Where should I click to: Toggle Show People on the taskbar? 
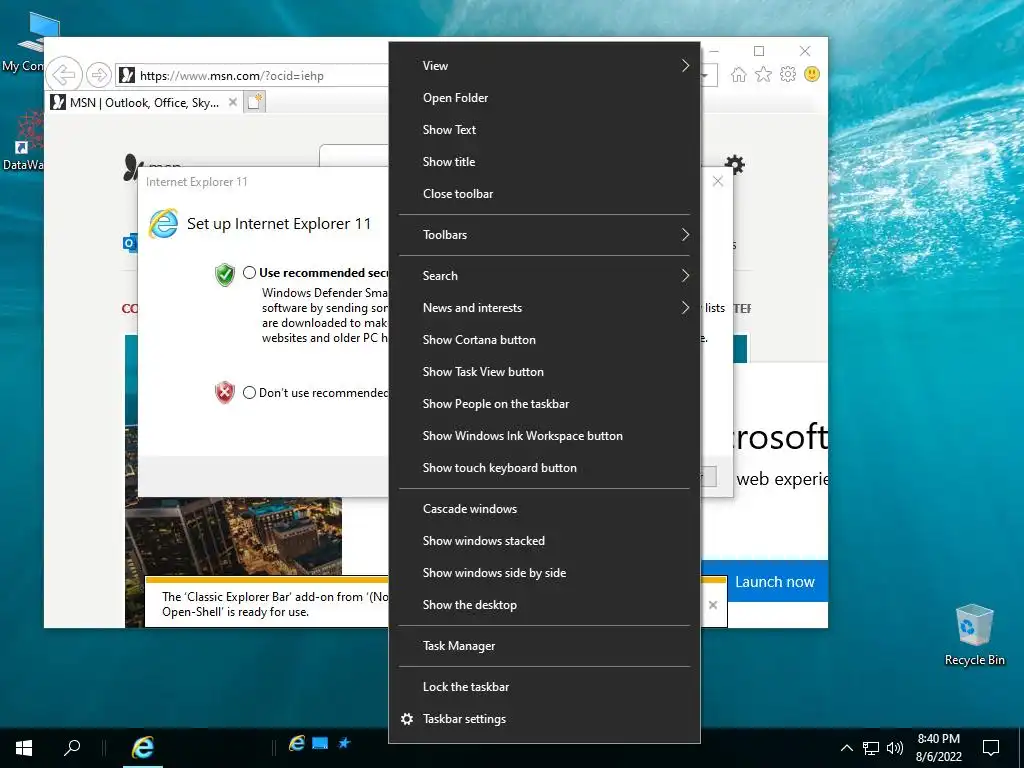tap(544, 404)
